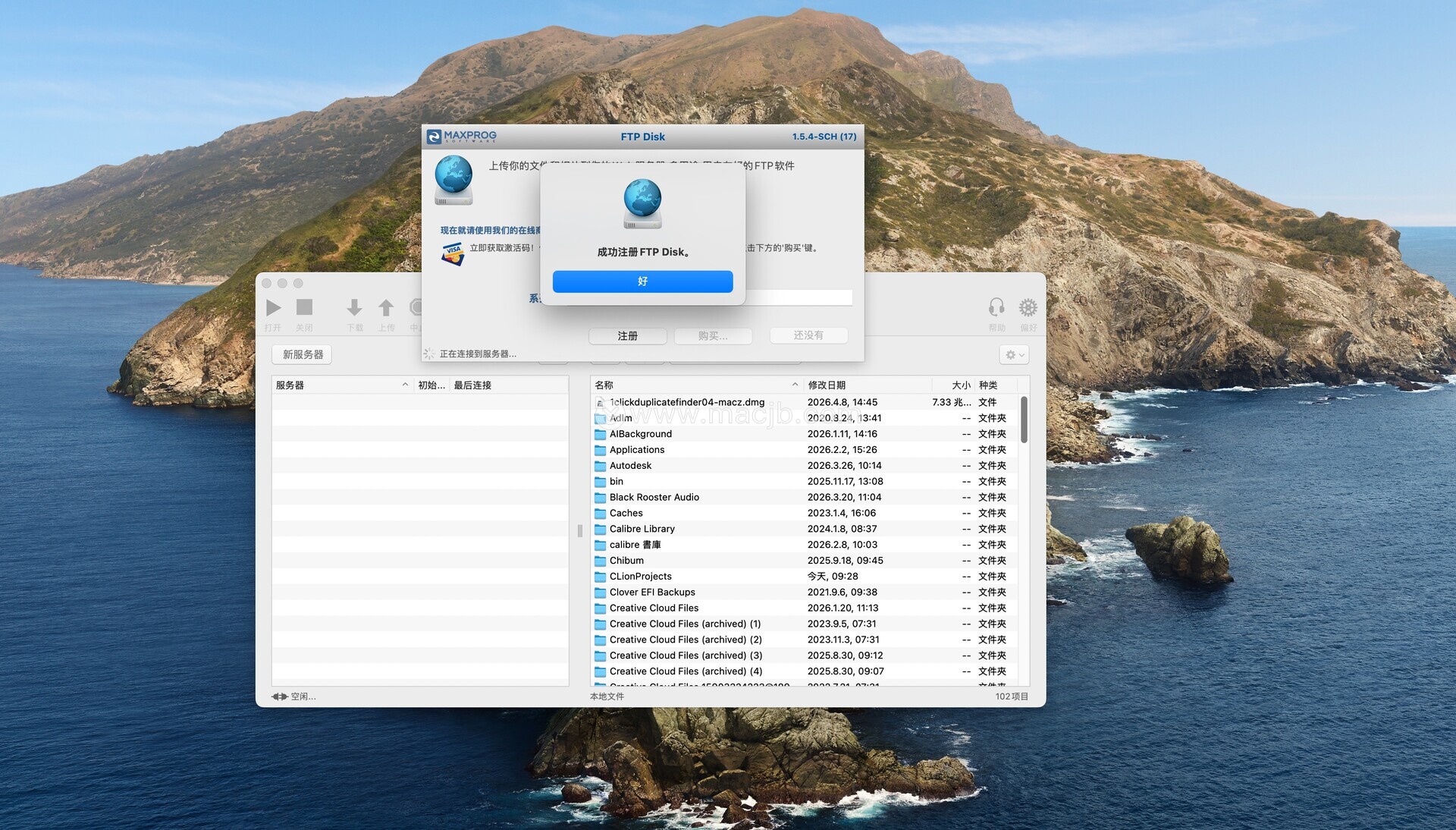Toggle sort arrow on 服务器 column
The width and height of the screenshot is (1456, 830).
(x=405, y=385)
